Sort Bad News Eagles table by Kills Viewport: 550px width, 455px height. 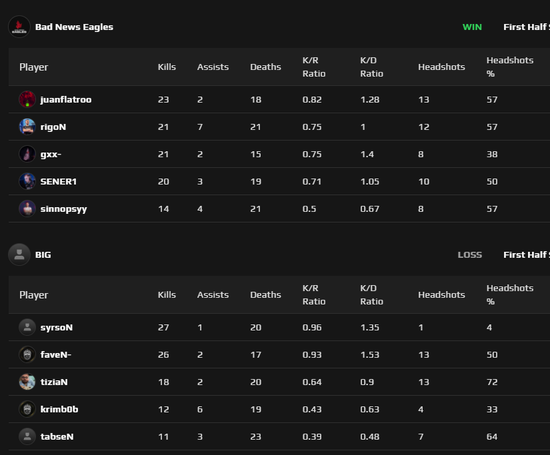click(x=167, y=67)
